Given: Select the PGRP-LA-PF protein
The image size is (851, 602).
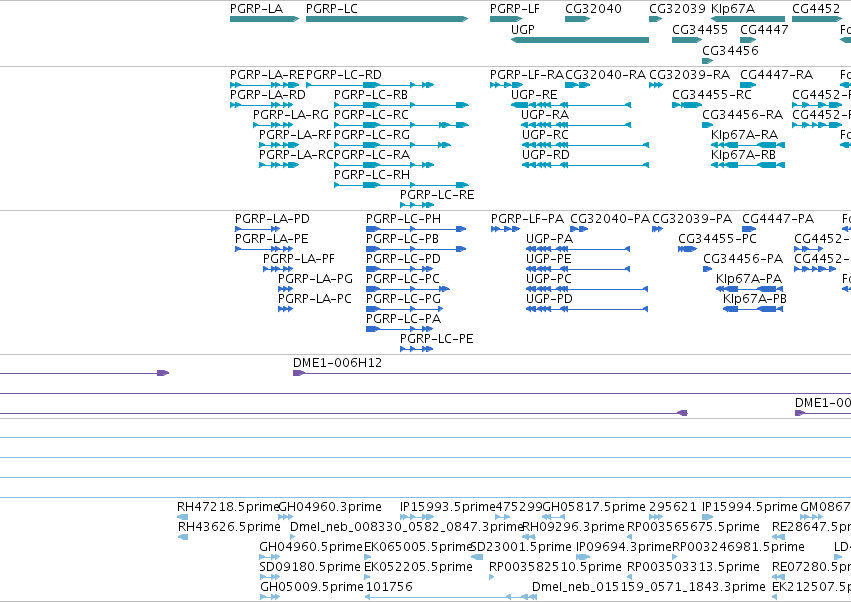Looking at the screenshot, I should pos(278,269).
